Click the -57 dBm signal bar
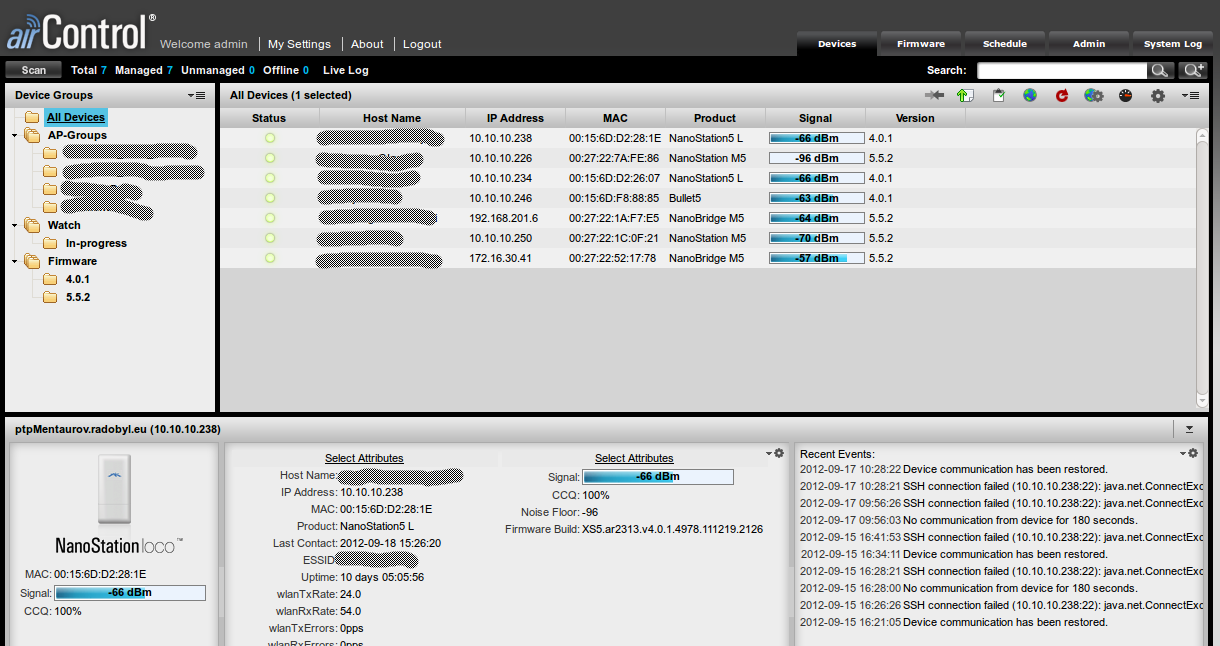 click(816, 258)
